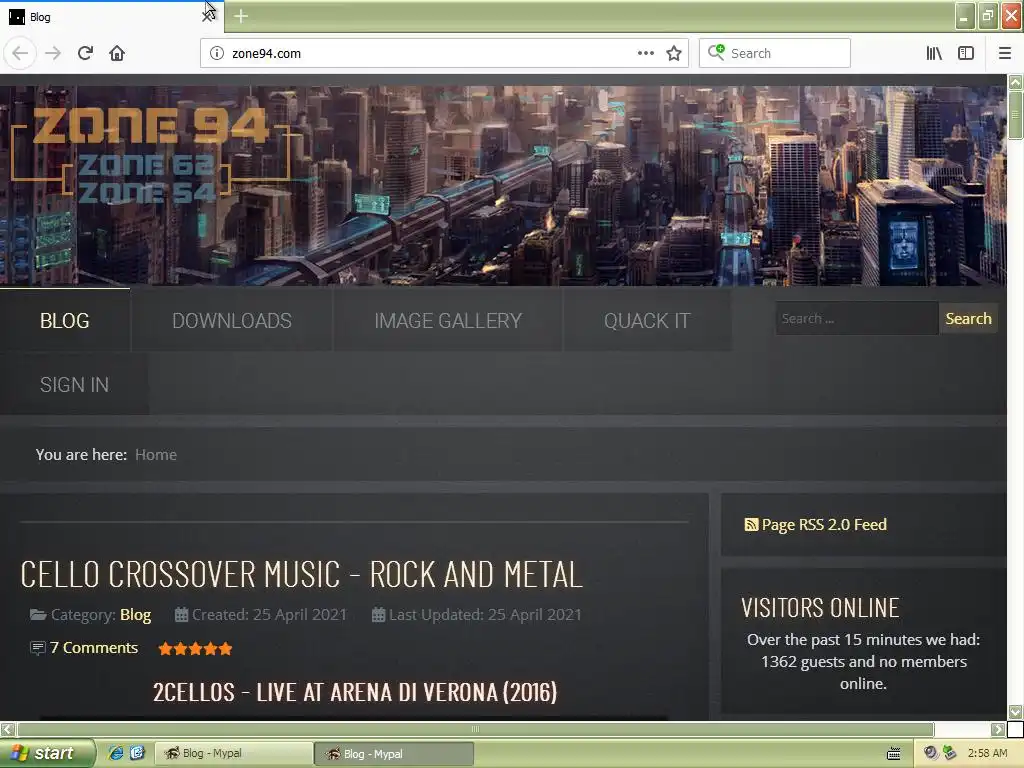Open the BLOG navigation item
This screenshot has height=768, width=1024.
[65, 321]
